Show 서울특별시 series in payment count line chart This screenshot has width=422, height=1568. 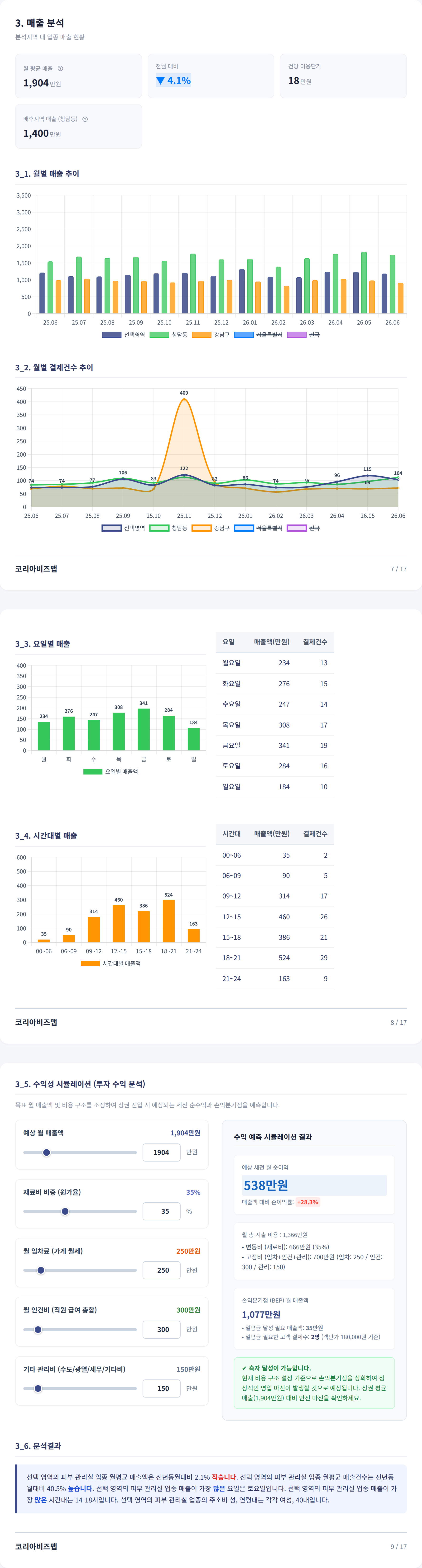pyautogui.click(x=259, y=528)
